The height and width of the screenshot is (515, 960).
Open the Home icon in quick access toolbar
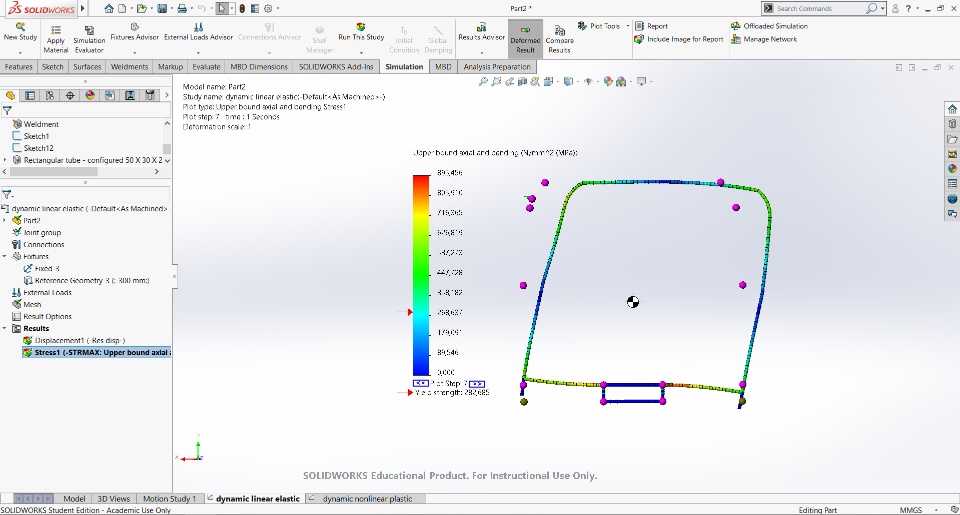pos(109,9)
